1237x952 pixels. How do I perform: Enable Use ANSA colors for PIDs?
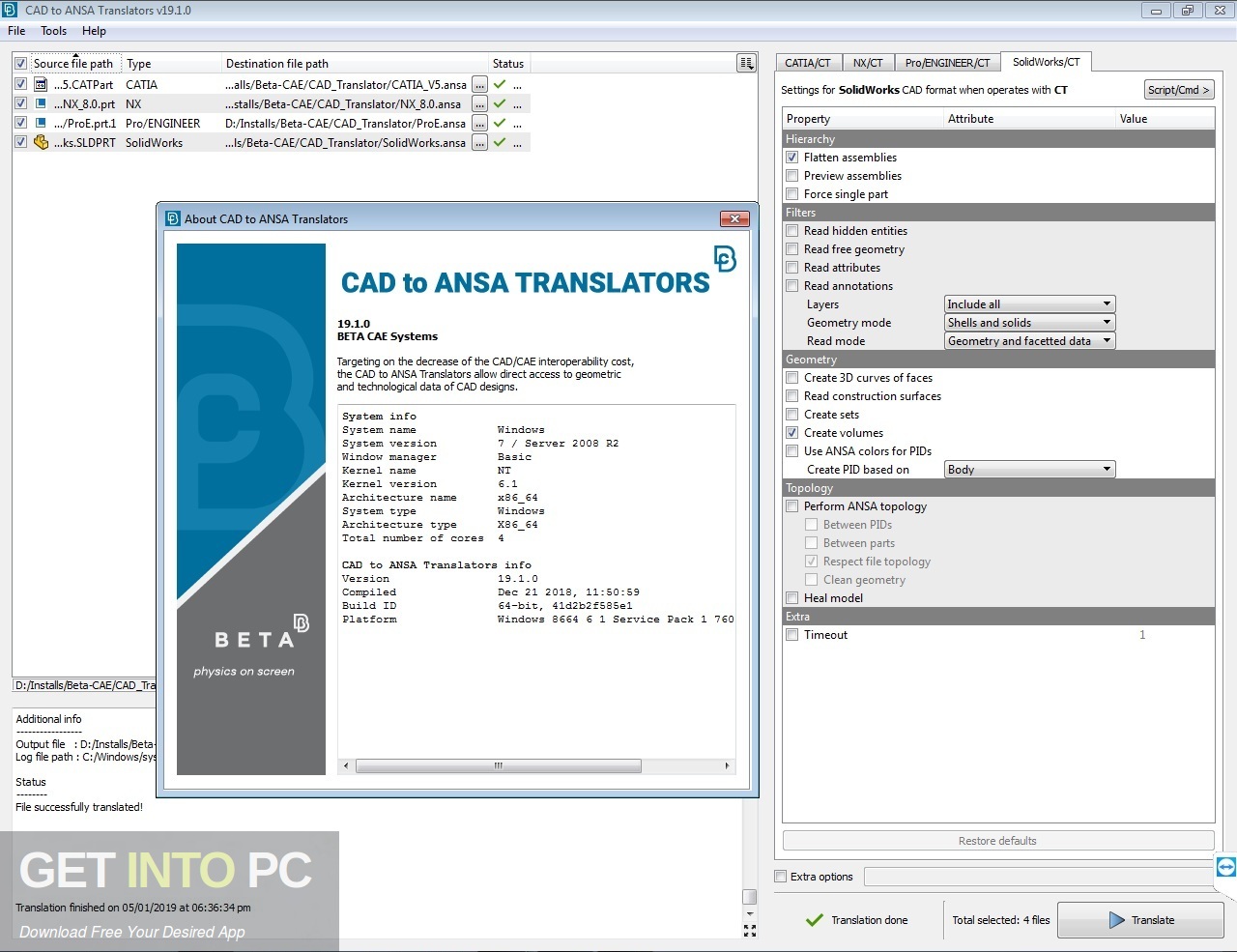(792, 451)
